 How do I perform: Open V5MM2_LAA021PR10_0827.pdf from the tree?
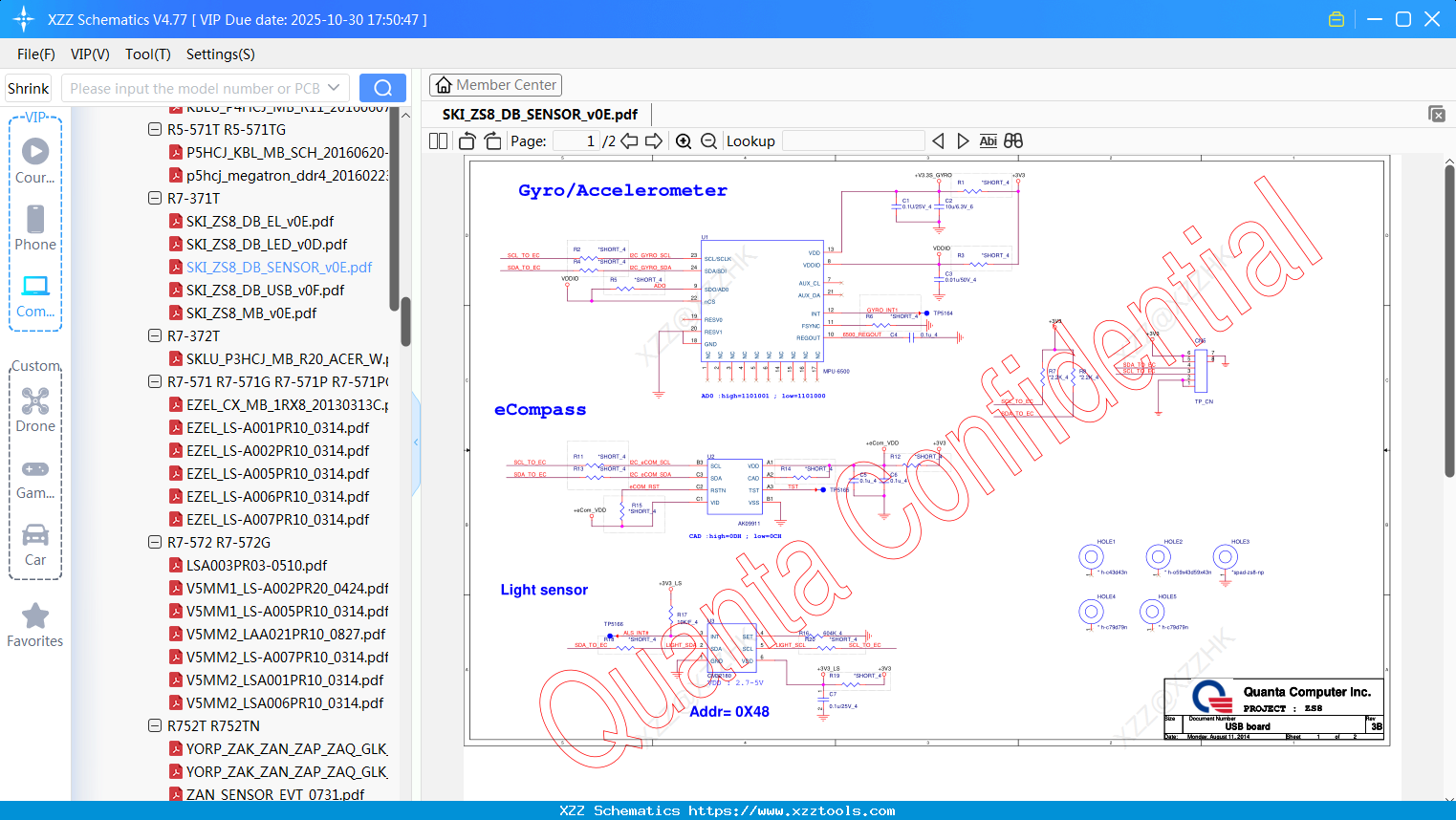point(286,635)
